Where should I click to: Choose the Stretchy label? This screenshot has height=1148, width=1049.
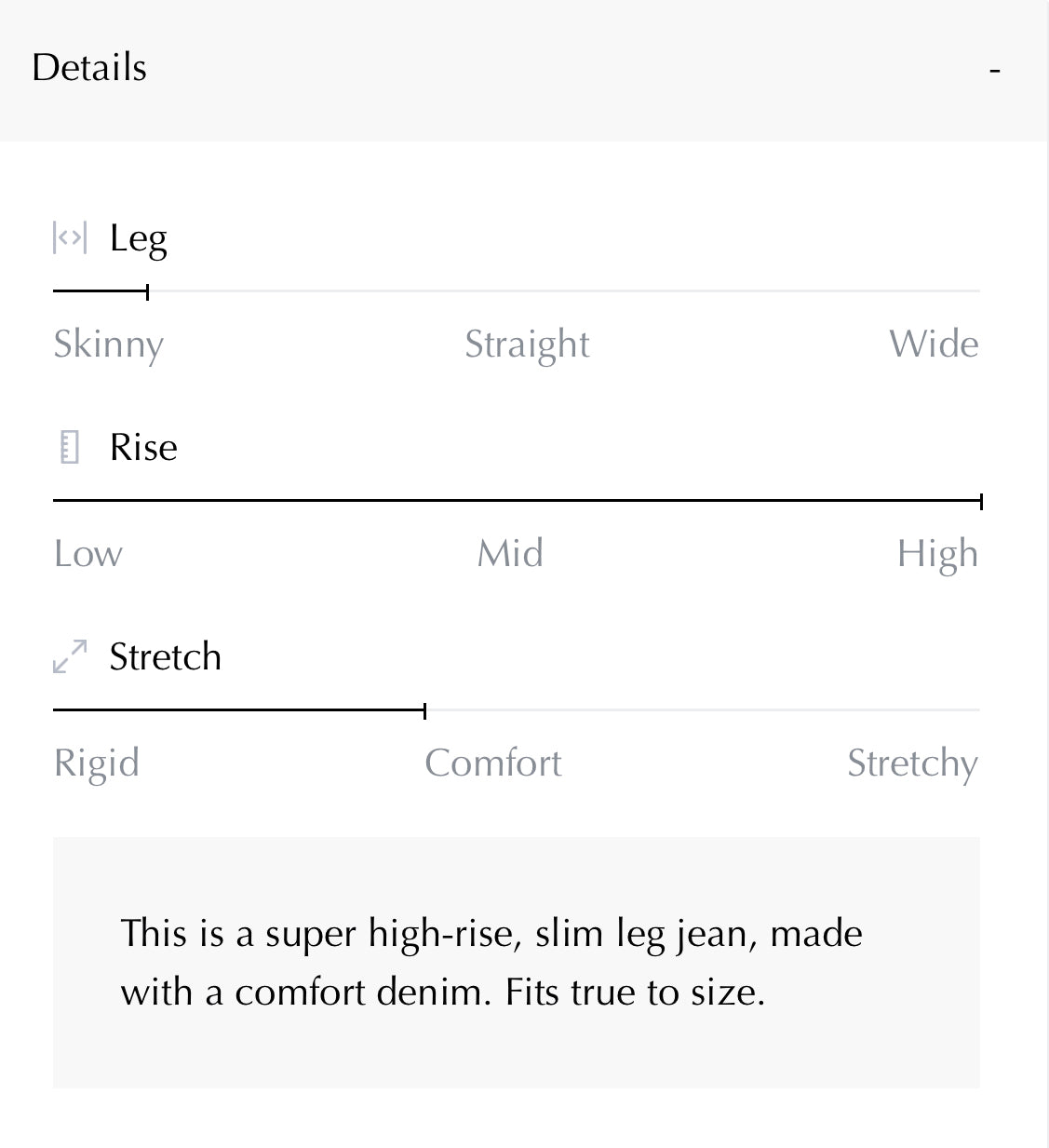(x=912, y=763)
